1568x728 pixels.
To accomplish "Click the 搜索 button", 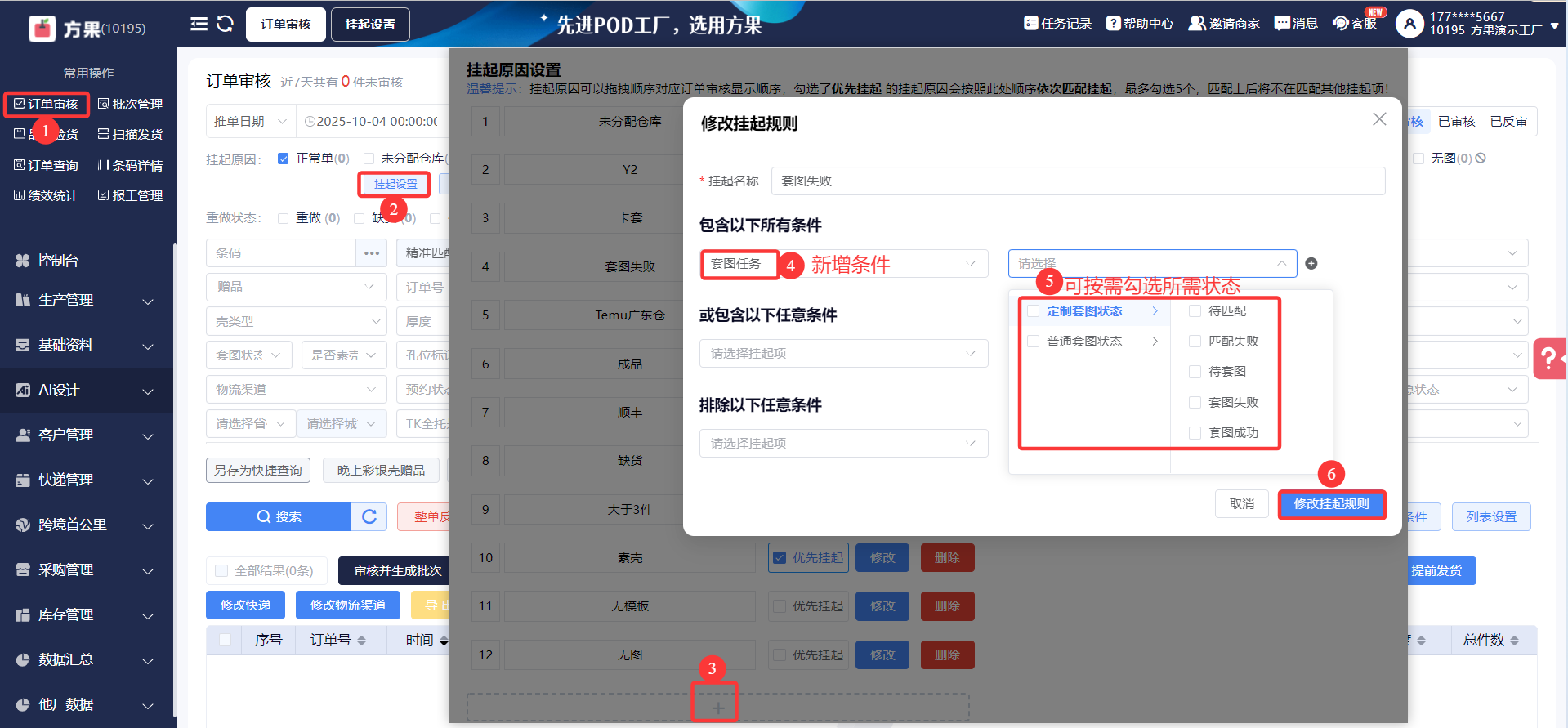I will pos(279,516).
